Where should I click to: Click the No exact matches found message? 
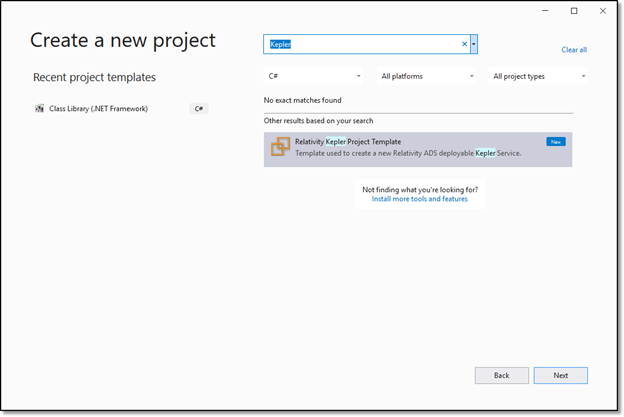302,100
